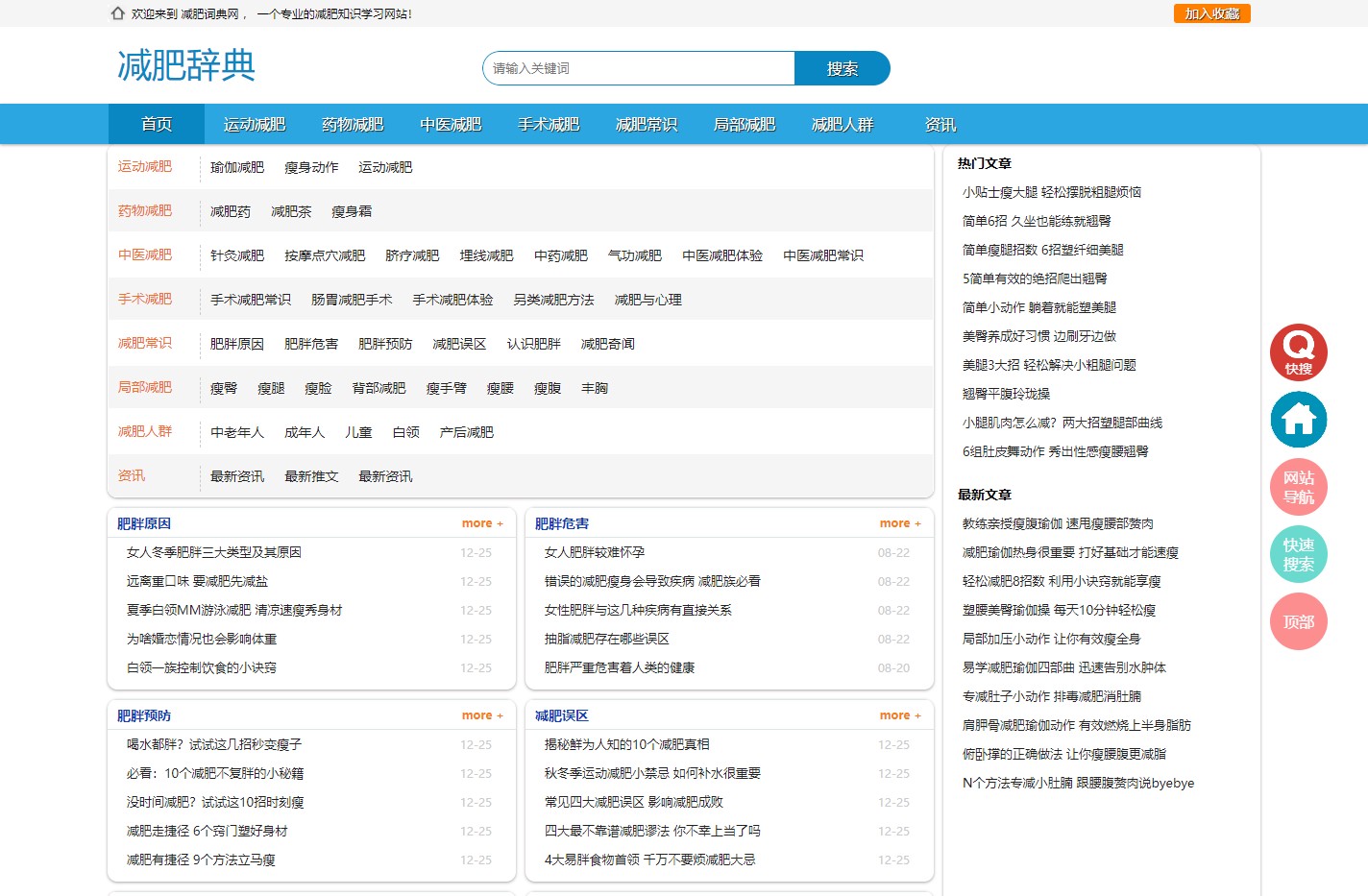Open the 药物减肥 navigation menu item

(x=353, y=124)
